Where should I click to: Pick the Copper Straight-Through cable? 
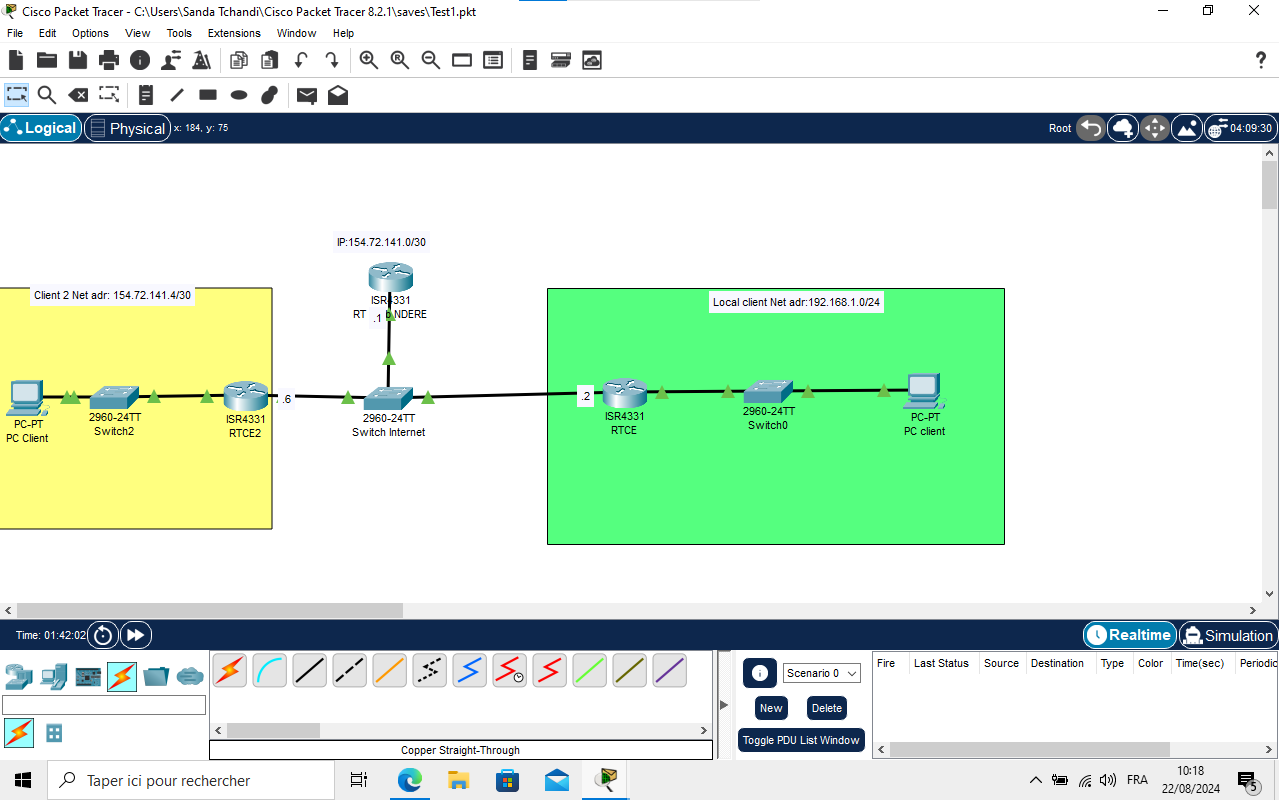tap(310, 670)
